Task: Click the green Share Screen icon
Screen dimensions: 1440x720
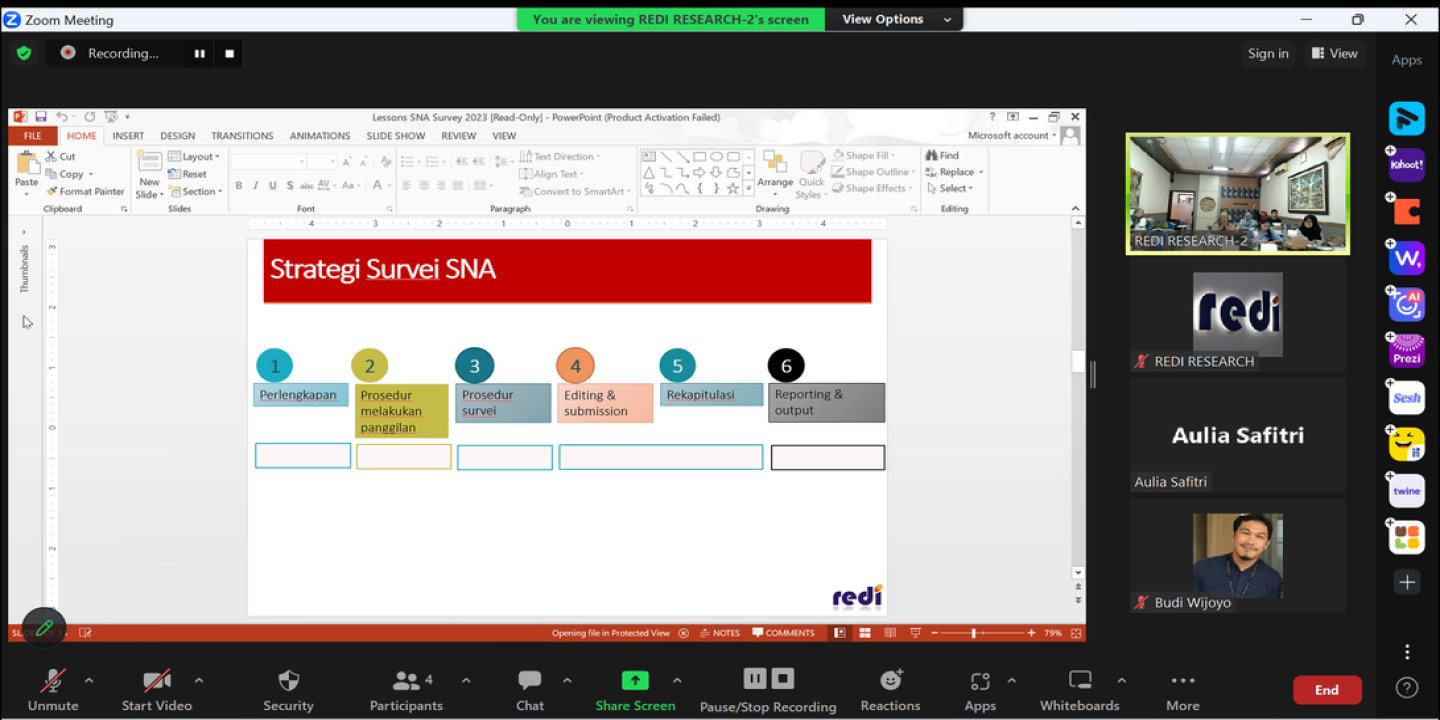Action: pyautogui.click(x=635, y=680)
